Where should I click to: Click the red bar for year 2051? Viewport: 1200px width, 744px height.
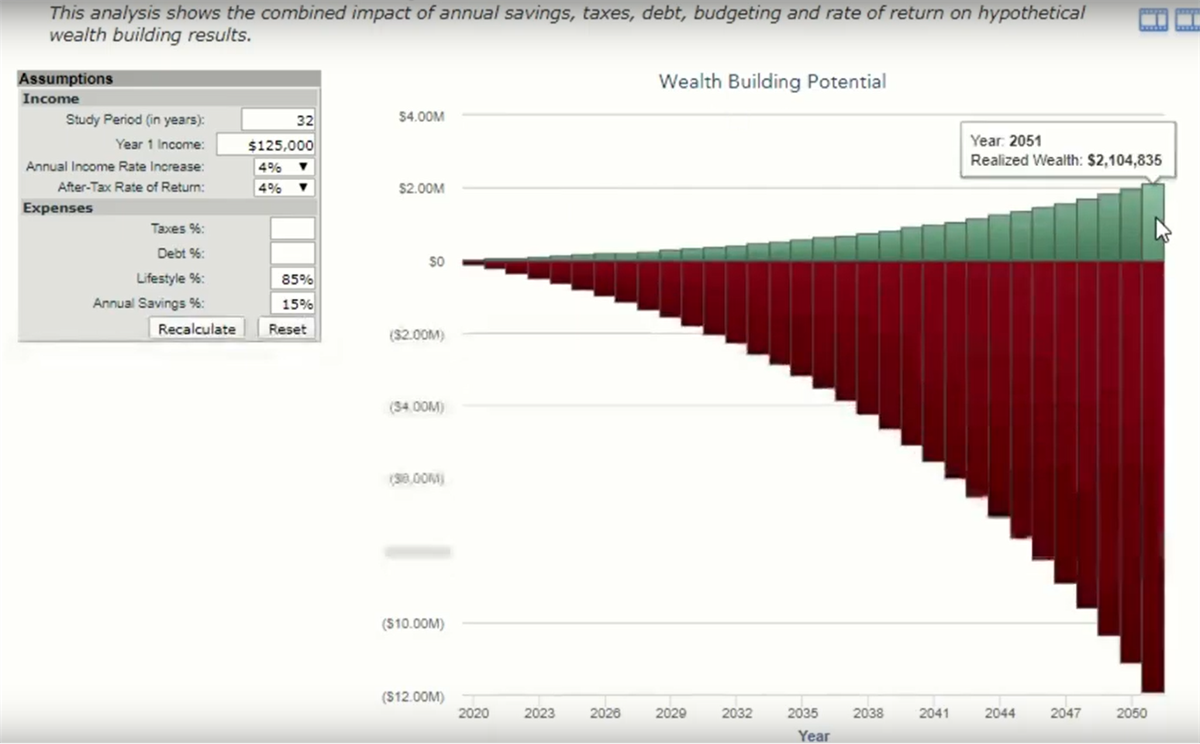pos(1152,480)
